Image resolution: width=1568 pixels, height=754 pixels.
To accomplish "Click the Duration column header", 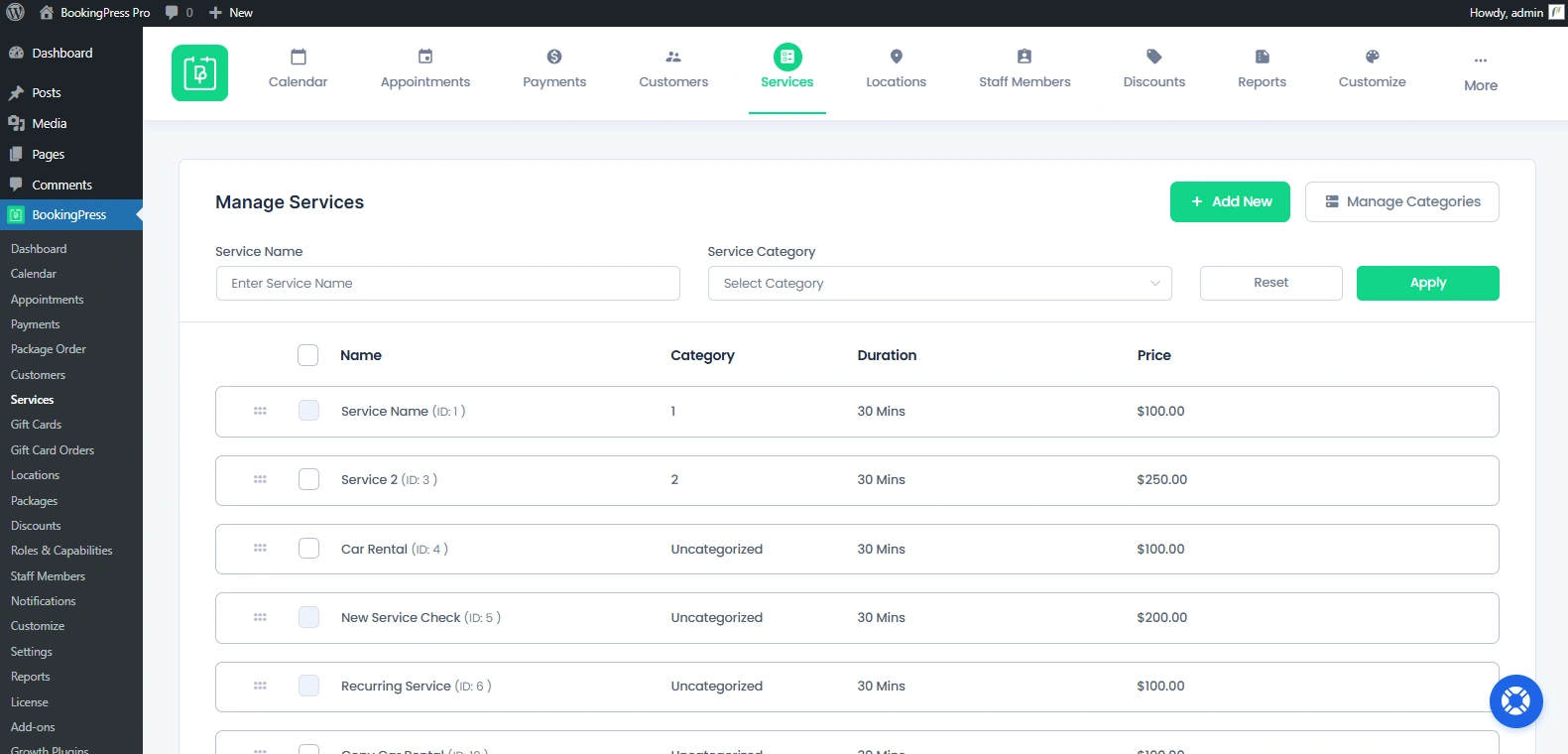I will 887,355.
